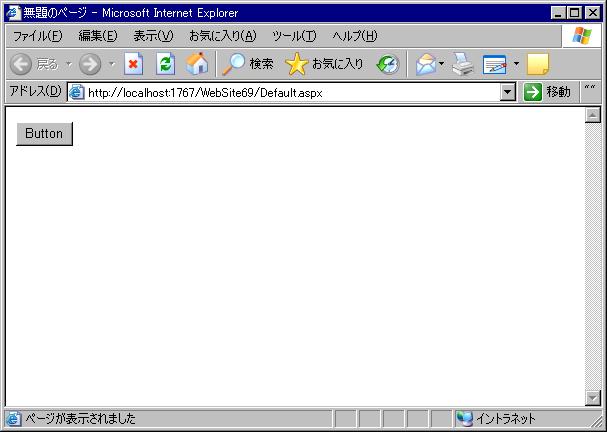
Task: Click the イントラネット zone text
Action: [x=505, y=418]
